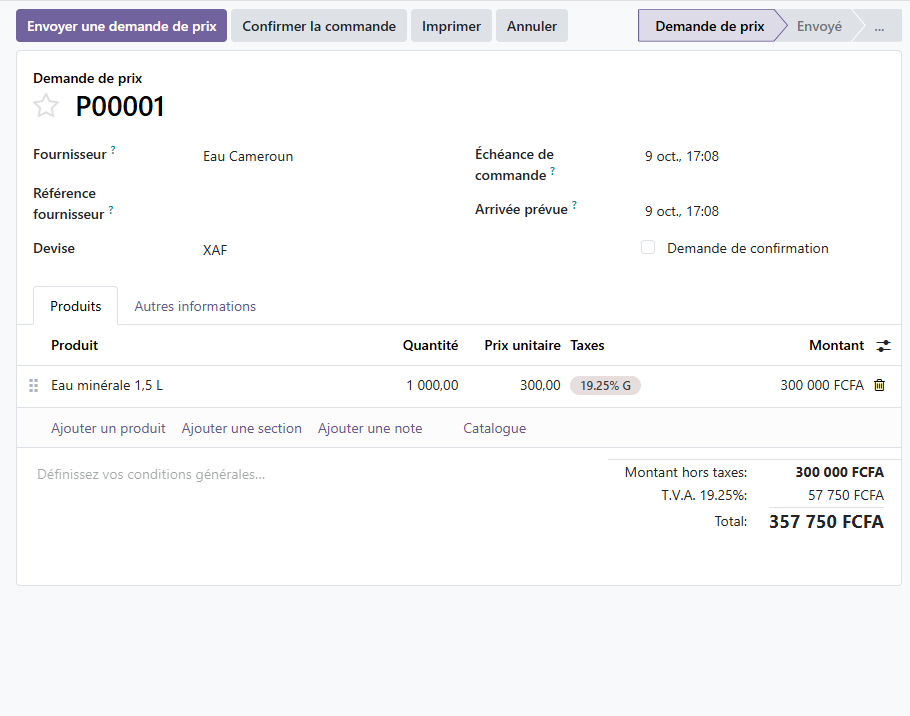910x716 pixels.
Task: Print the request with Imprimer
Action: (451, 26)
